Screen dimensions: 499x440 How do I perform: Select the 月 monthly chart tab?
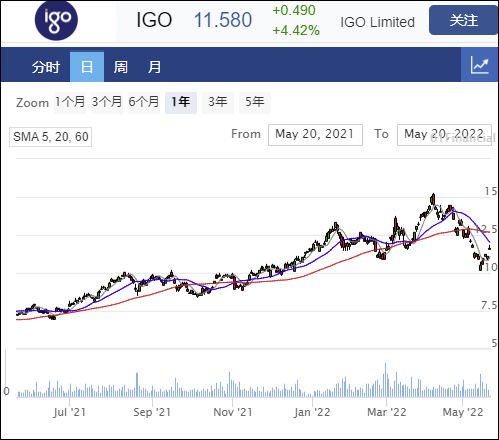pos(154,67)
